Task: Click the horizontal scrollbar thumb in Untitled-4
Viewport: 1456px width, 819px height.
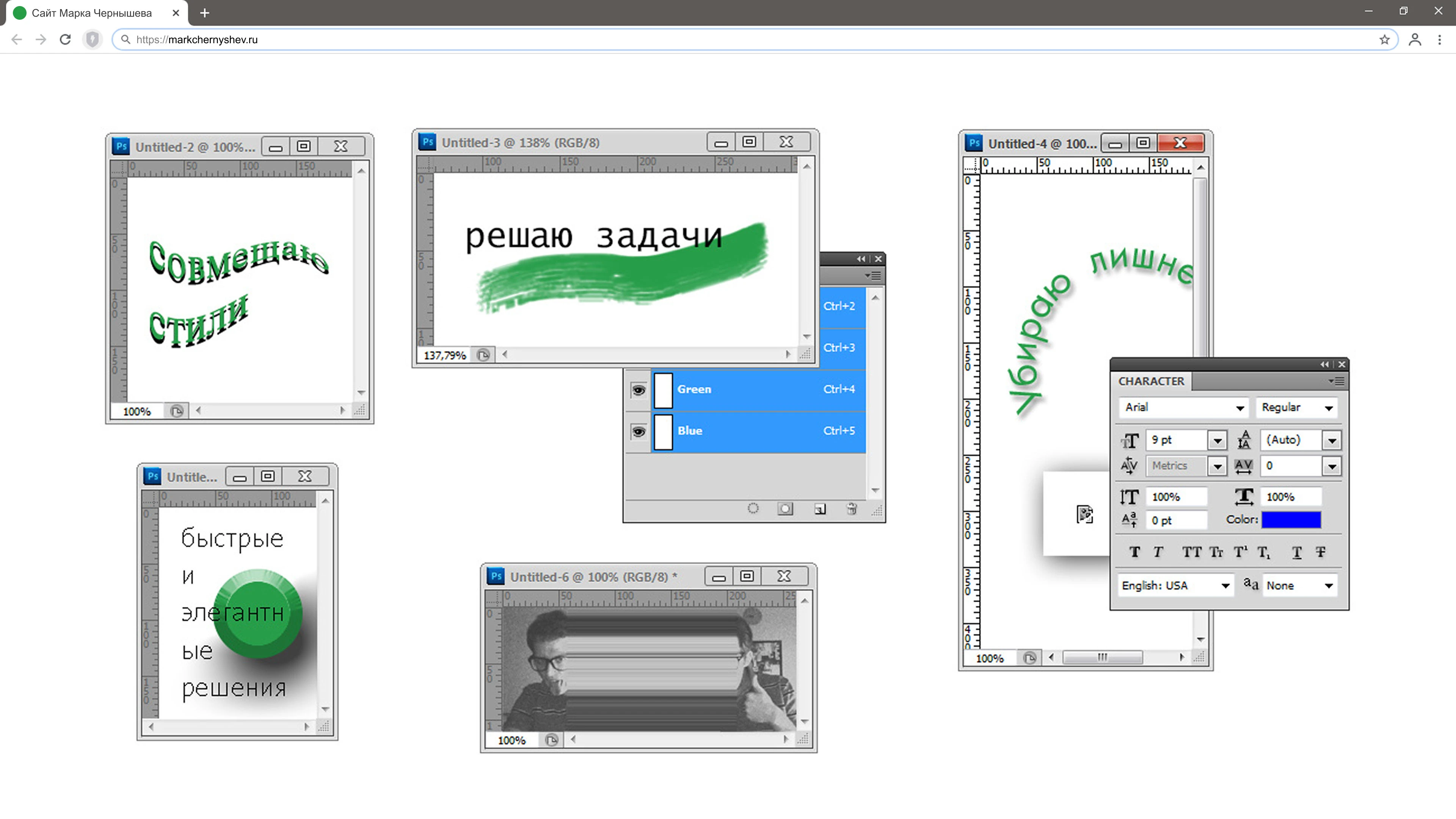Action: point(1102,657)
